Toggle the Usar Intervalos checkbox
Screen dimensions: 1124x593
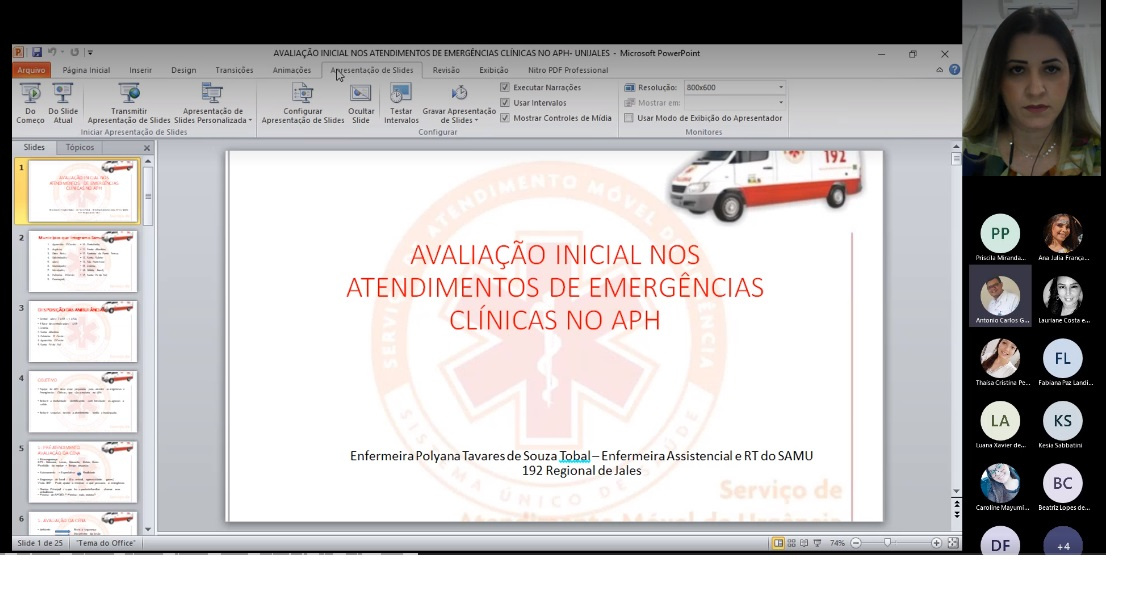505,103
